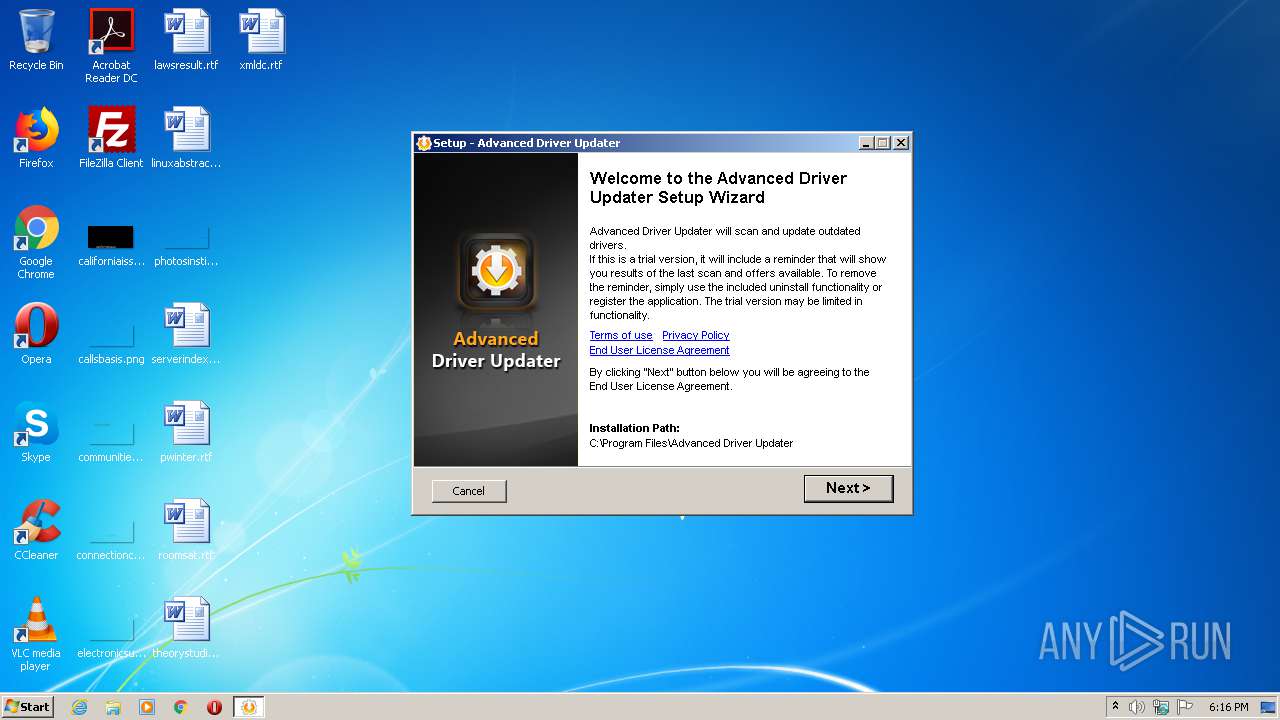
Task: Select electronicsu... file icon
Action: [111, 636]
